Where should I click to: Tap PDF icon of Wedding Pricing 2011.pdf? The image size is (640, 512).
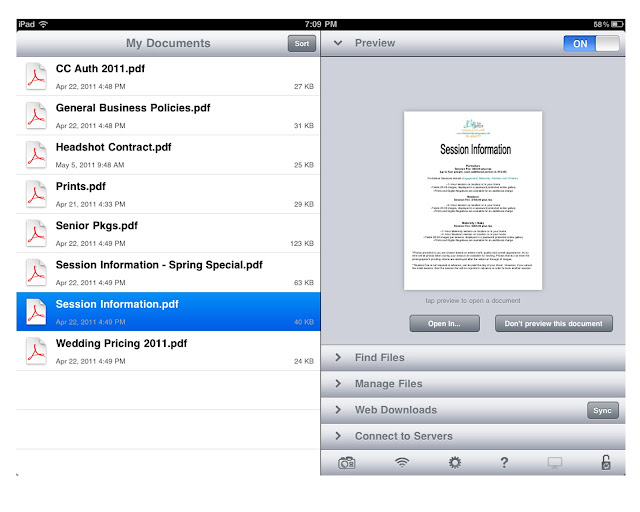[36, 351]
